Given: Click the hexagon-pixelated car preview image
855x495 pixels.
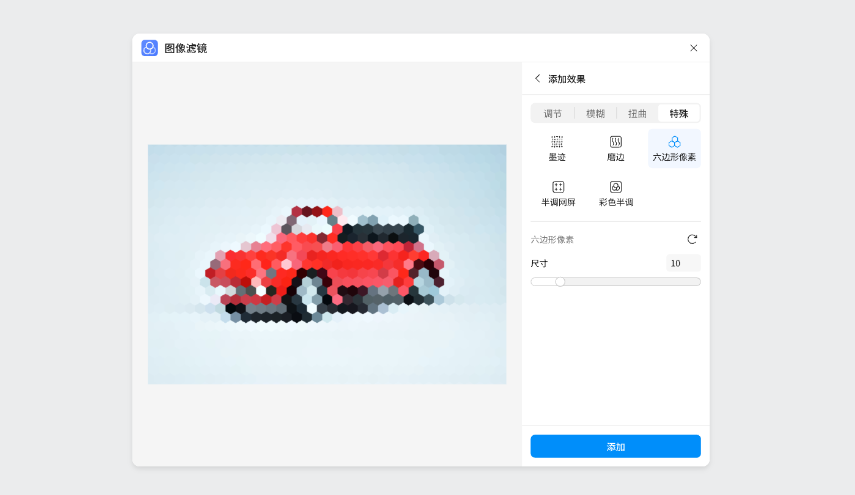Looking at the screenshot, I should (x=327, y=264).
